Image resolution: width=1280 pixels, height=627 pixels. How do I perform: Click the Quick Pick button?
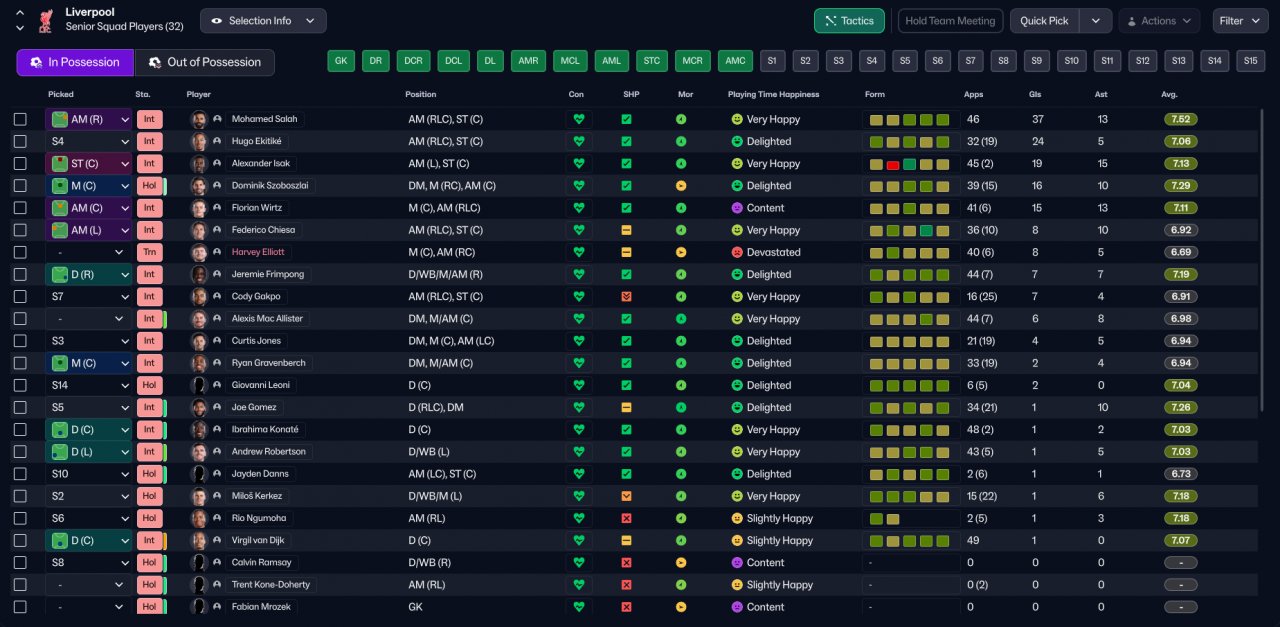pyautogui.click(x=1045, y=20)
